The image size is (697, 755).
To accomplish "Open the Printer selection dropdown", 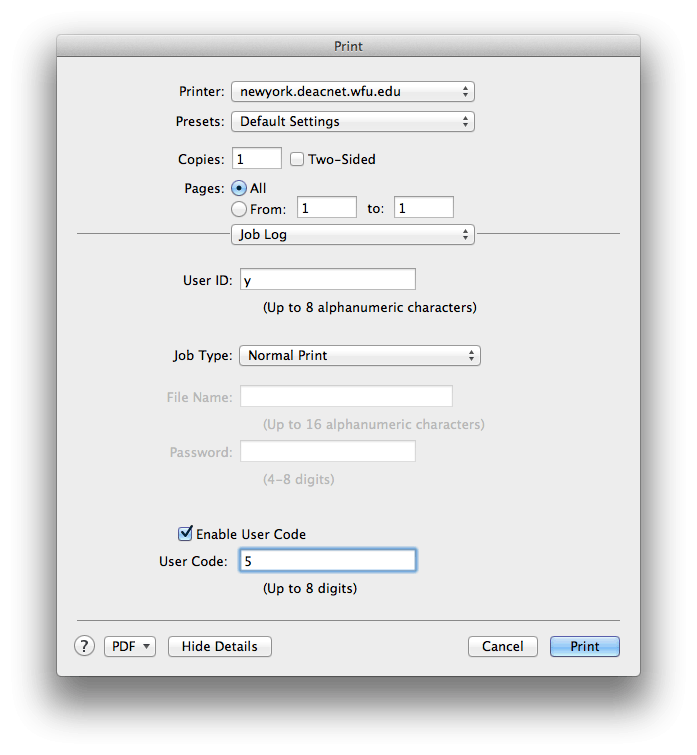I will pyautogui.click(x=353, y=91).
